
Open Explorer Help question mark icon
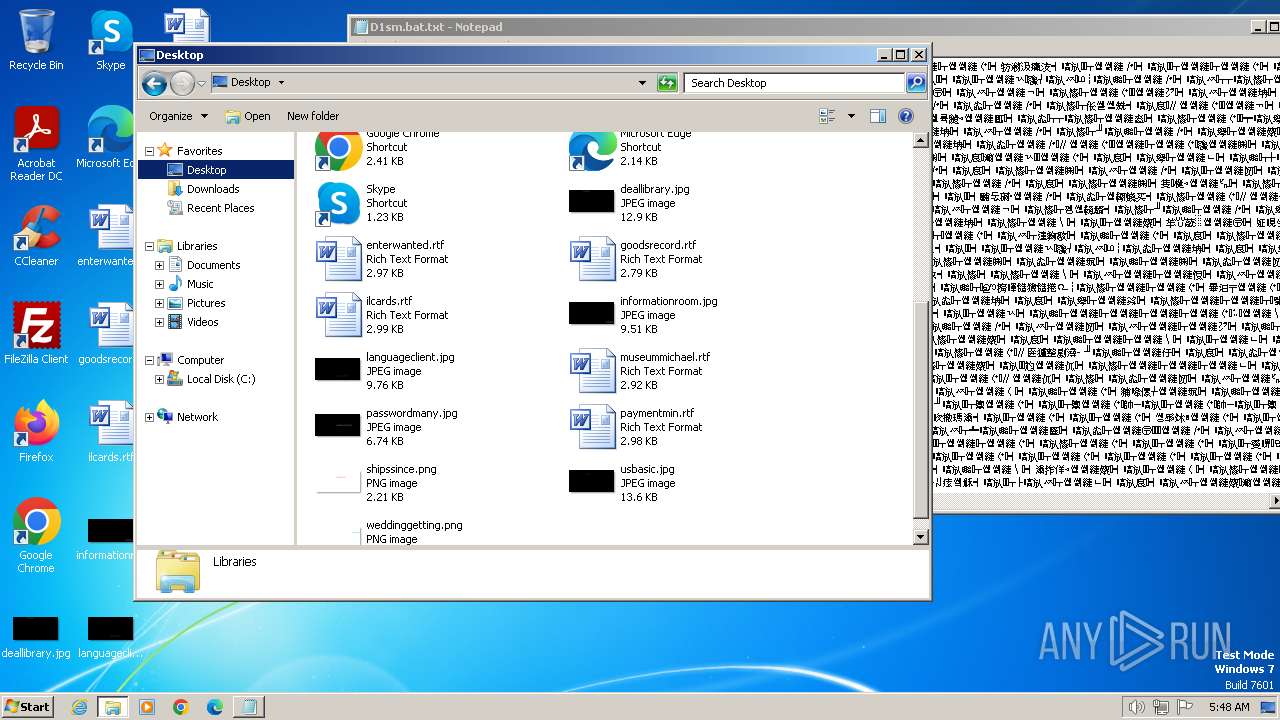coord(906,116)
